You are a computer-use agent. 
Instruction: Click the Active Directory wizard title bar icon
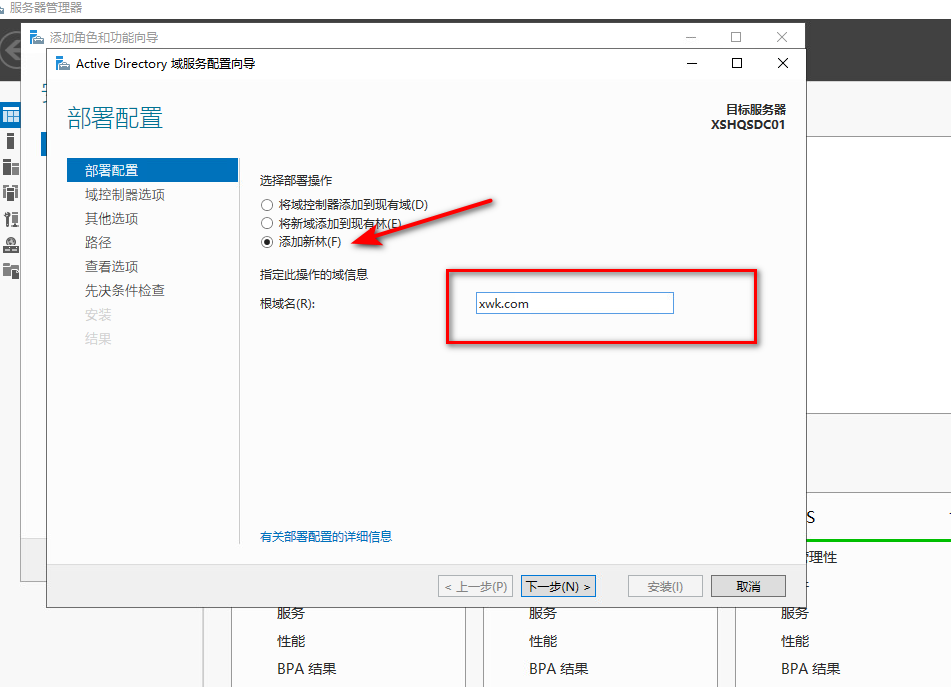(62, 64)
